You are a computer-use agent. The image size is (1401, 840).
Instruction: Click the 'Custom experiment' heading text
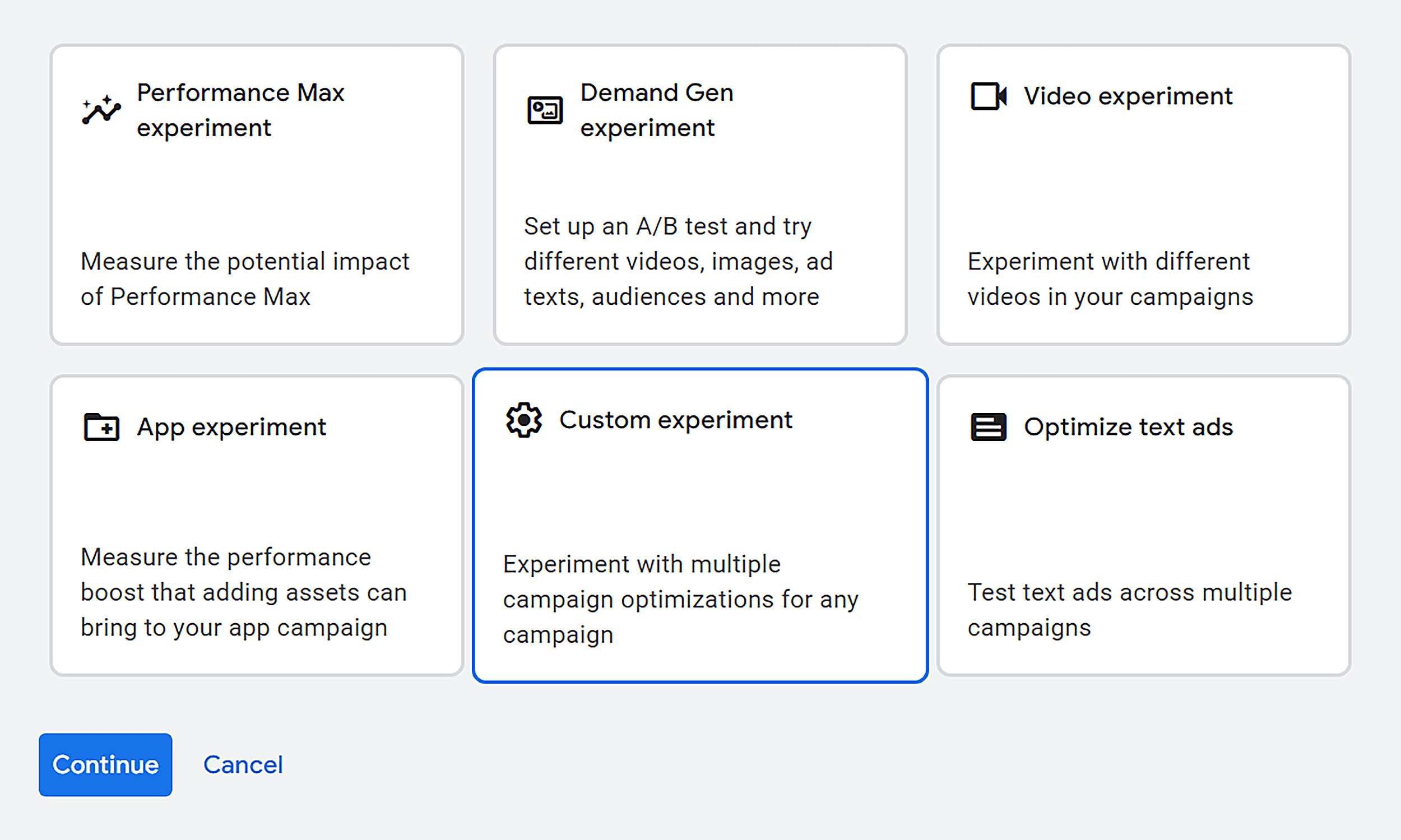[x=676, y=419]
